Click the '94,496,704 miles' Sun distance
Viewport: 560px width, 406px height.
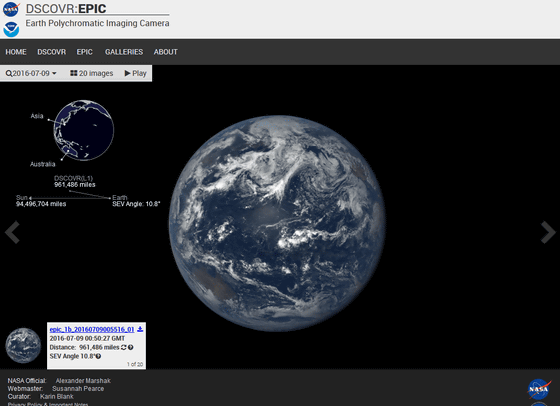[x=41, y=204]
